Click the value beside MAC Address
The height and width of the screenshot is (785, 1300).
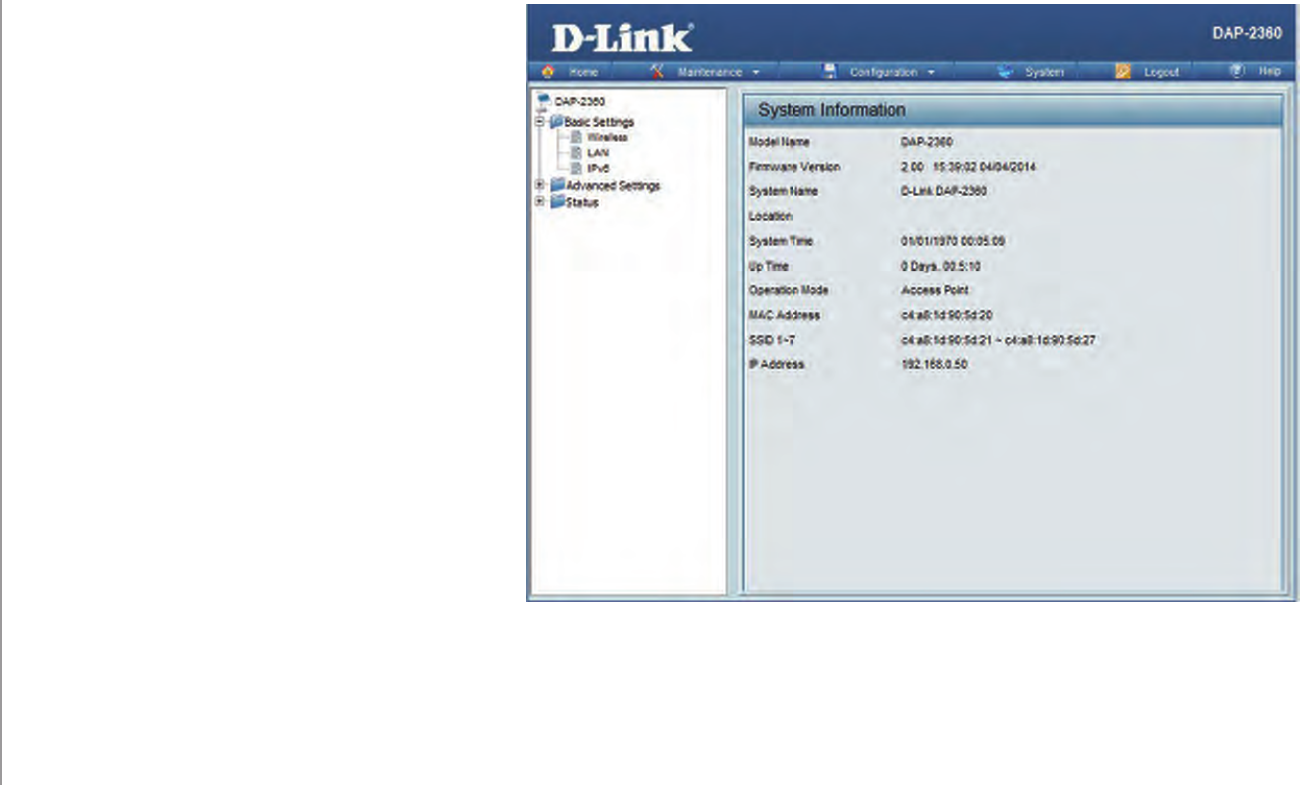pyautogui.click(x=946, y=315)
